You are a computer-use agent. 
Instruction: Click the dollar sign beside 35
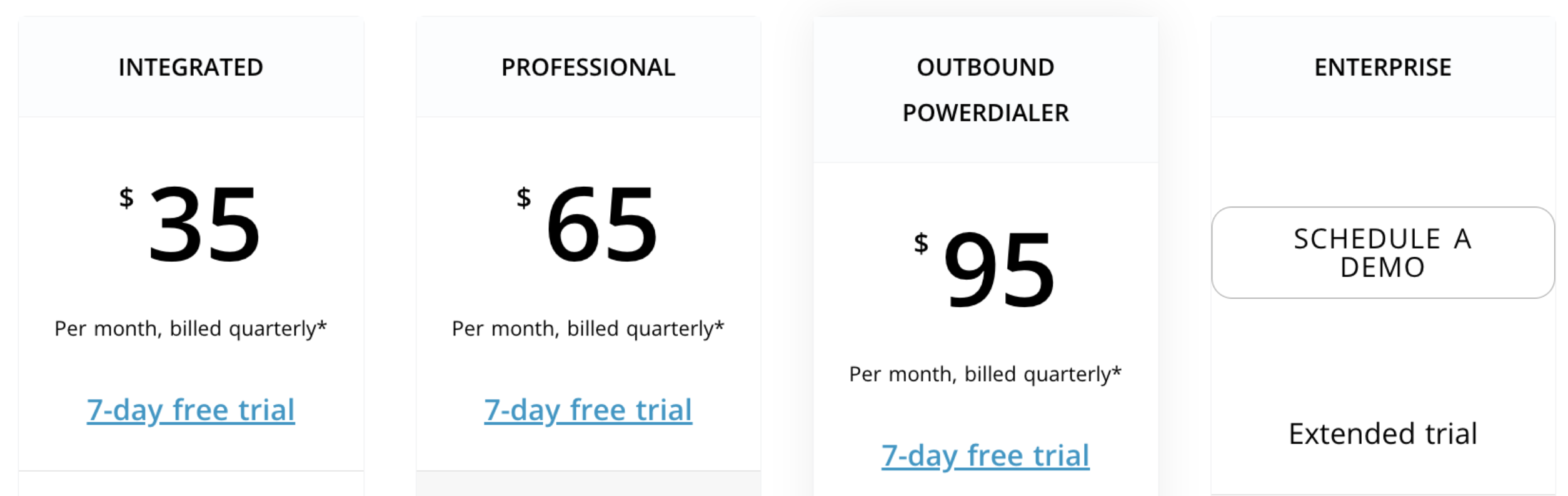[126, 198]
